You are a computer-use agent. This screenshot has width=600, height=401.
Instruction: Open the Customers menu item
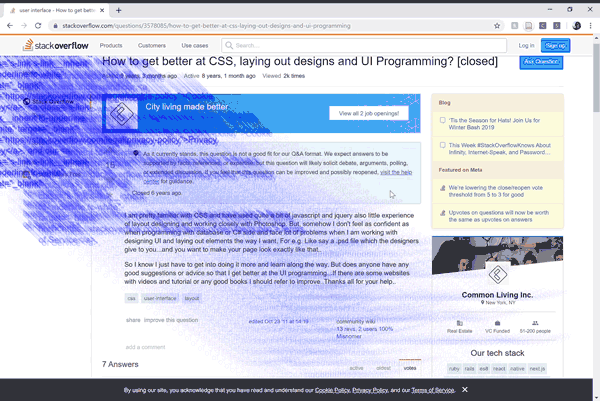tap(152, 46)
